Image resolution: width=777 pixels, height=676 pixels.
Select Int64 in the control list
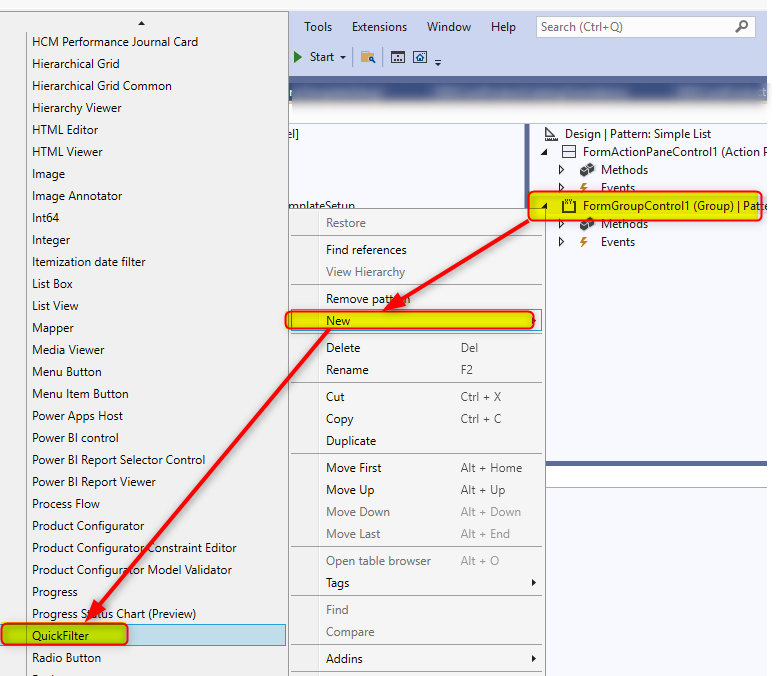(x=45, y=218)
